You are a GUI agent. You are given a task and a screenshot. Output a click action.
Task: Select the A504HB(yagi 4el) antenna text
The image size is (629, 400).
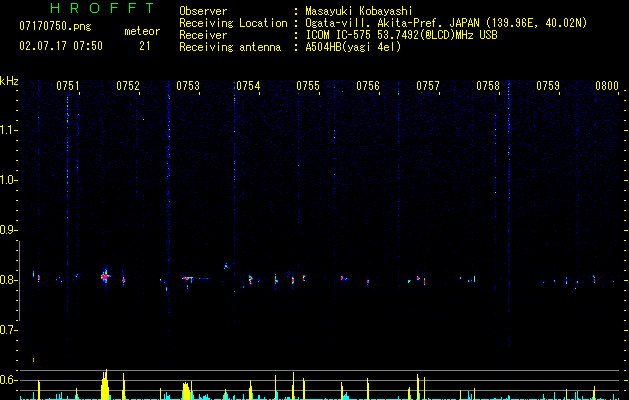coord(353,47)
